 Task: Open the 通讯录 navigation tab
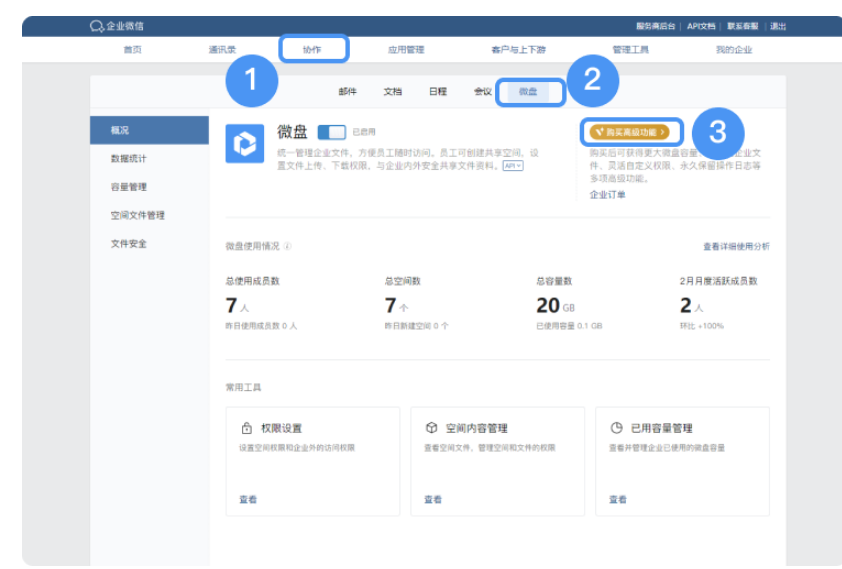click(x=222, y=49)
